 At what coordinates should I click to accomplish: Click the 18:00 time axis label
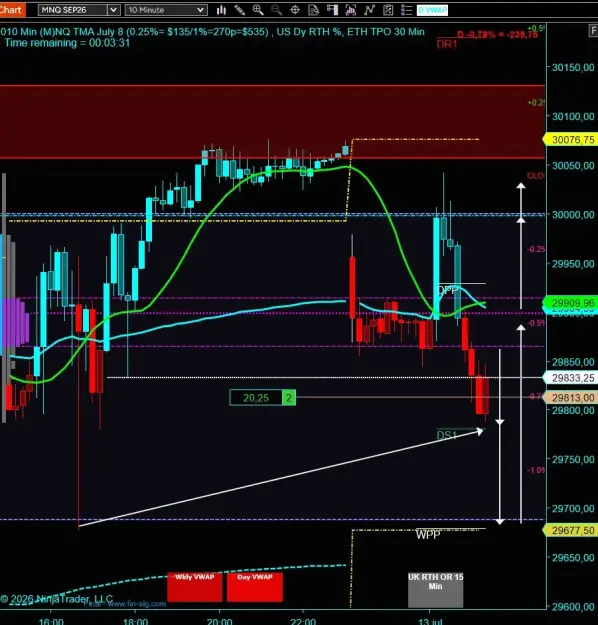(135, 621)
